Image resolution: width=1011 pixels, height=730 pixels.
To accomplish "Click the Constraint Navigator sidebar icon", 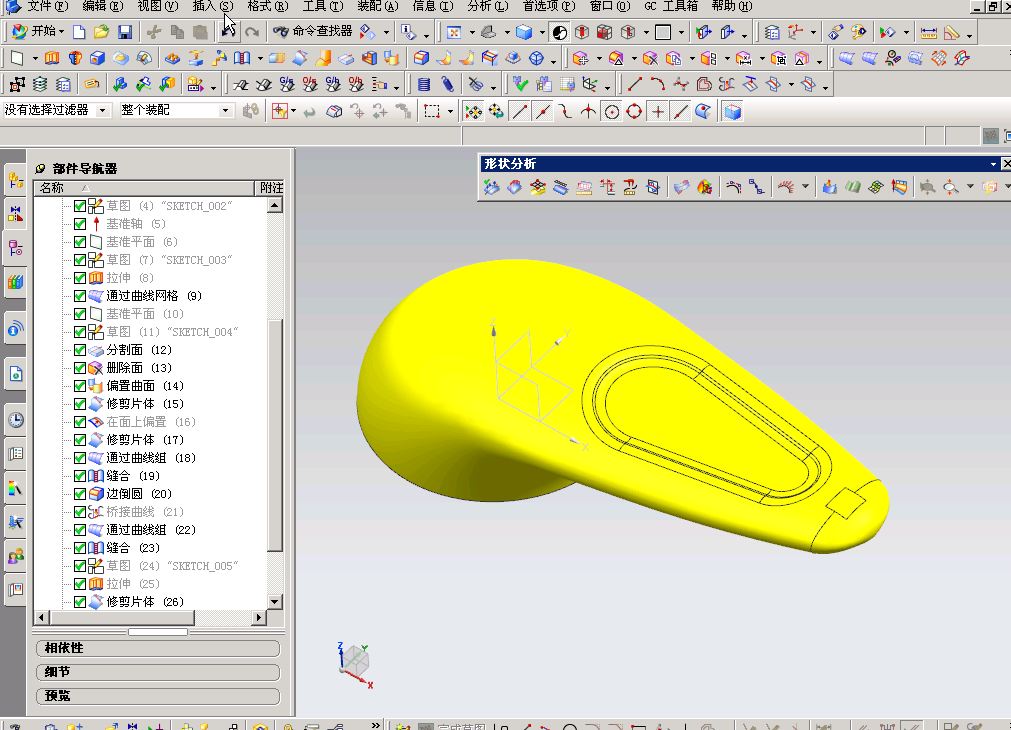I will (x=15, y=213).
